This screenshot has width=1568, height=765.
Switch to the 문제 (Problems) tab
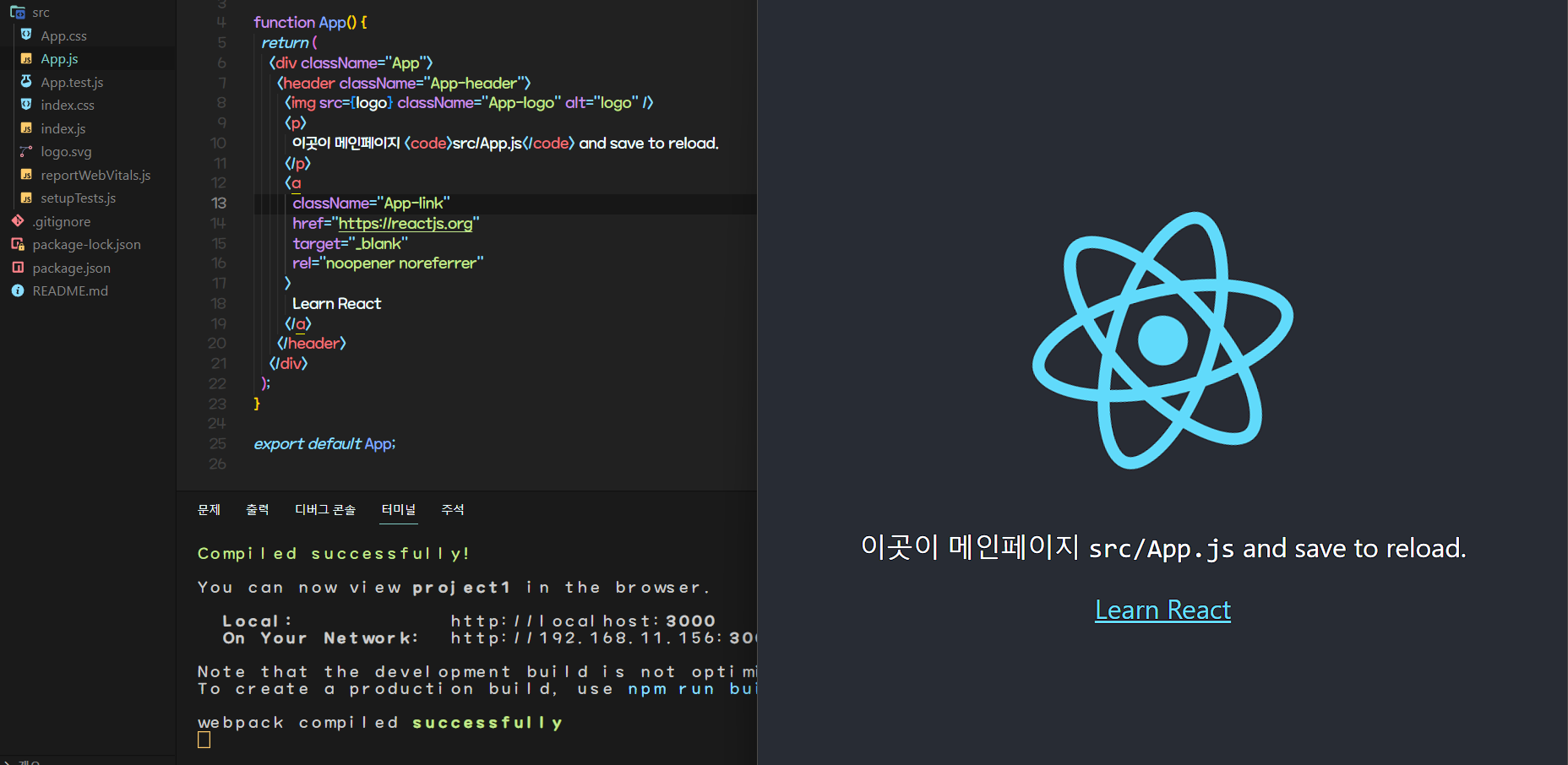click(209, 509)
